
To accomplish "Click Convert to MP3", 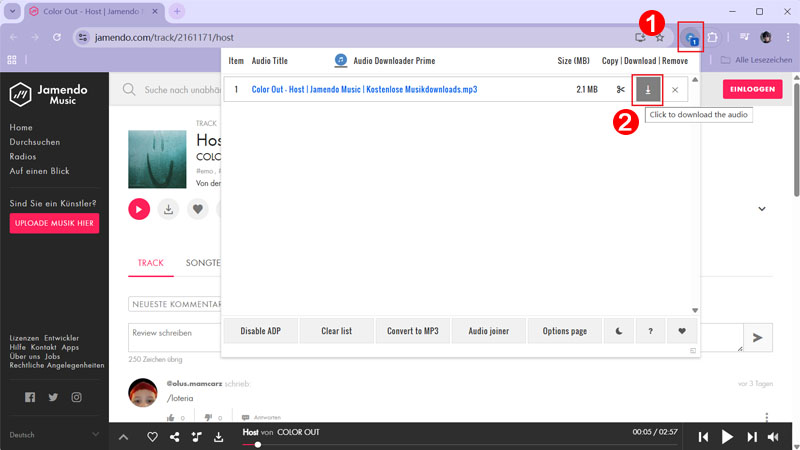I will point(413,331).
